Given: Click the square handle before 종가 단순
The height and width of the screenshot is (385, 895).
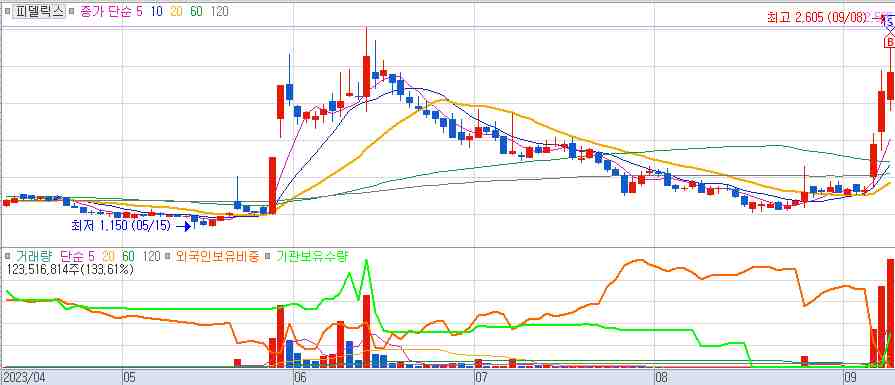Looking at the screenshot, I should (x=72, y=11).
